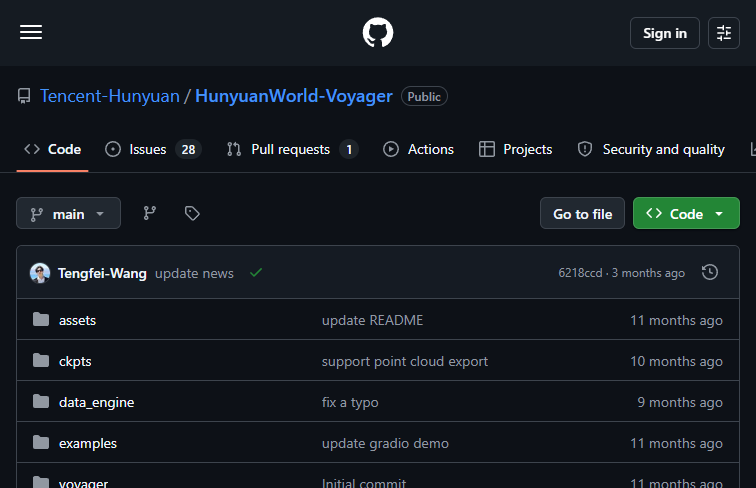
Task: Open commit history clock icon
Action: 710,272
